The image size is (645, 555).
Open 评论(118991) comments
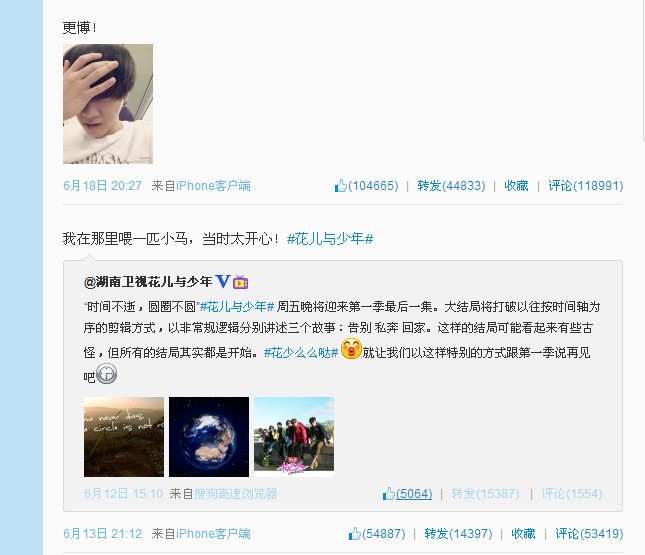point(586,186)
